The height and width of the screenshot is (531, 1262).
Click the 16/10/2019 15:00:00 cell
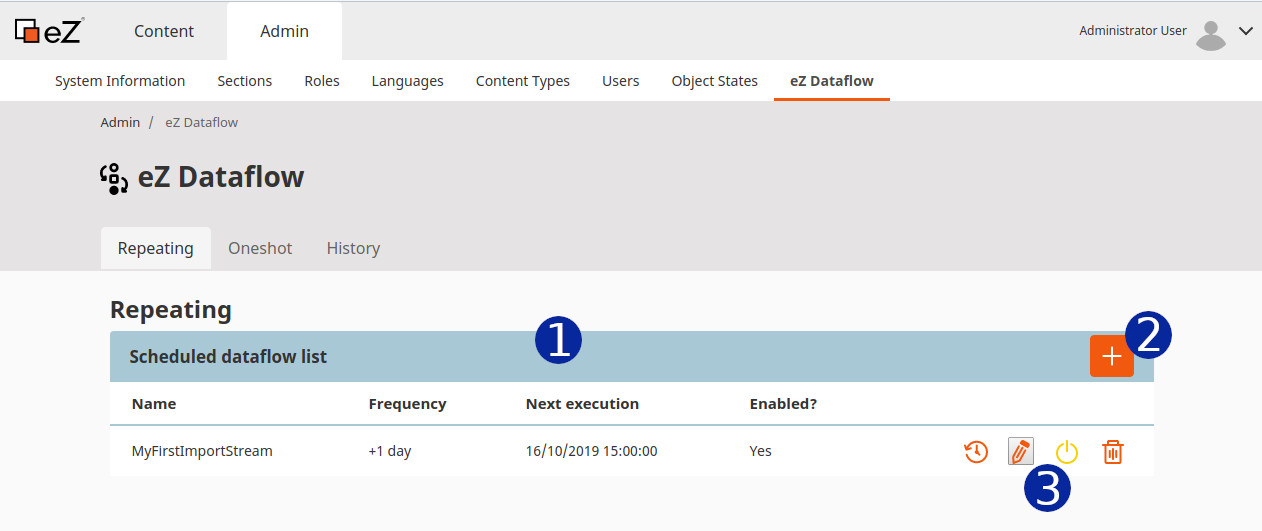click(592, 451)
